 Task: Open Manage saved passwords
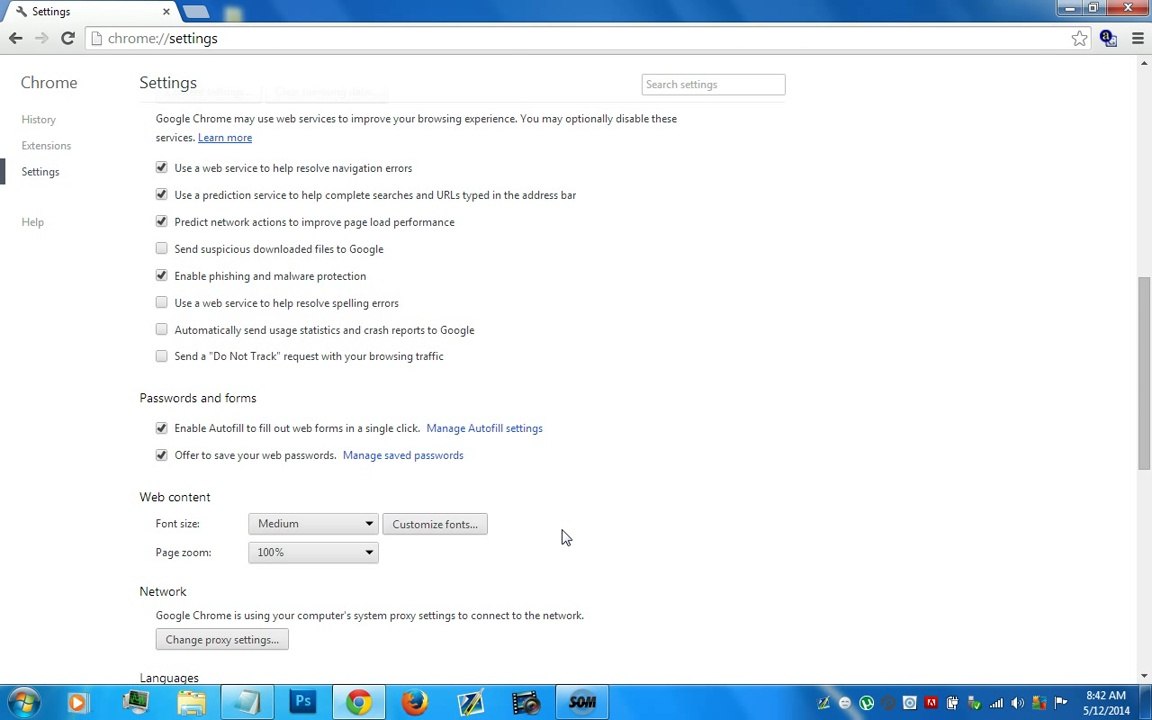click(403, 456)
